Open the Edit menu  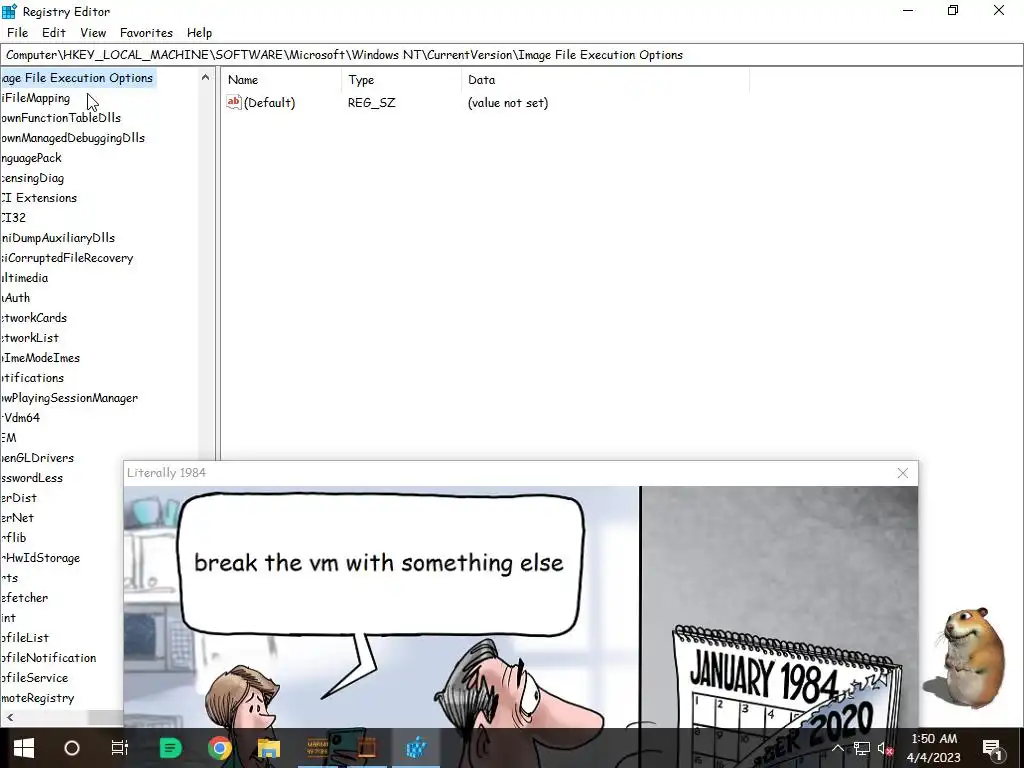(54, 33)
